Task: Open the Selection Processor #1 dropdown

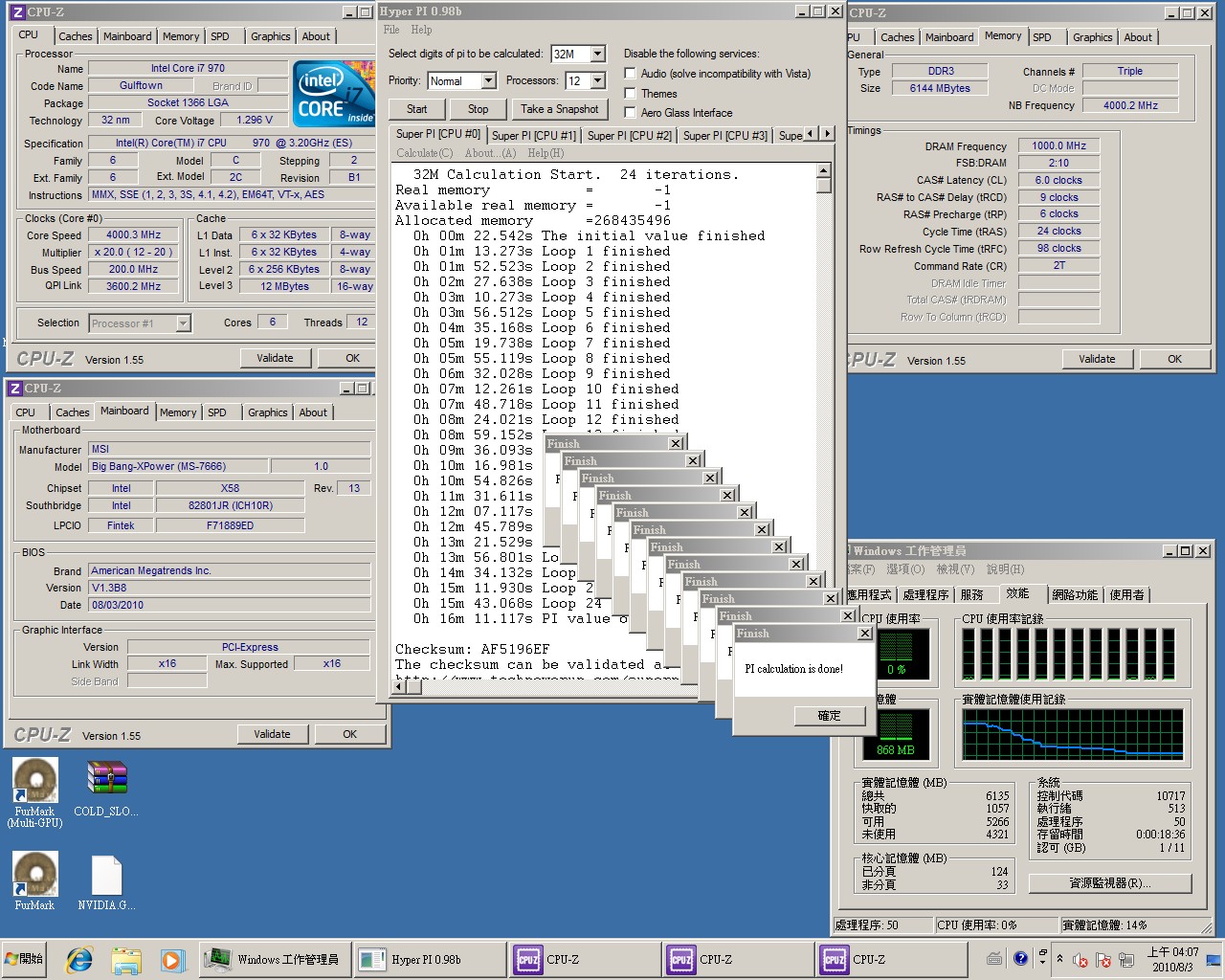Action: tap(183, 323)
